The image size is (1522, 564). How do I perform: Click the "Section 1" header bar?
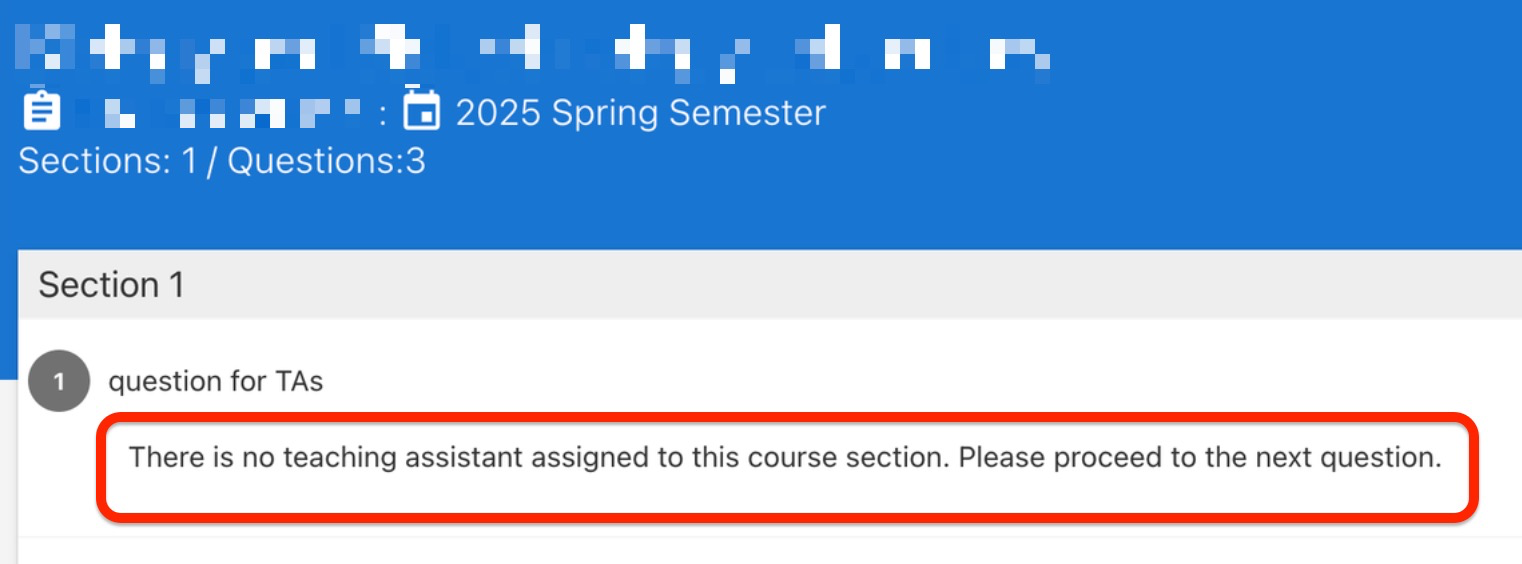coord(112,285)
